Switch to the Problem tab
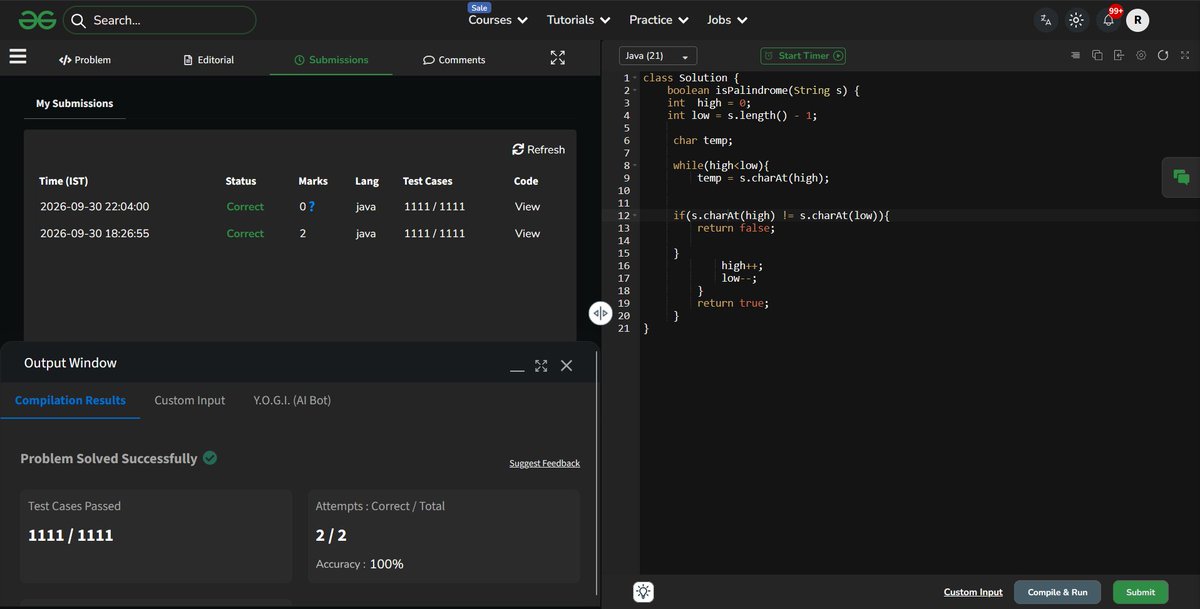Screen dimensions: 1200x609 [85, 60]
